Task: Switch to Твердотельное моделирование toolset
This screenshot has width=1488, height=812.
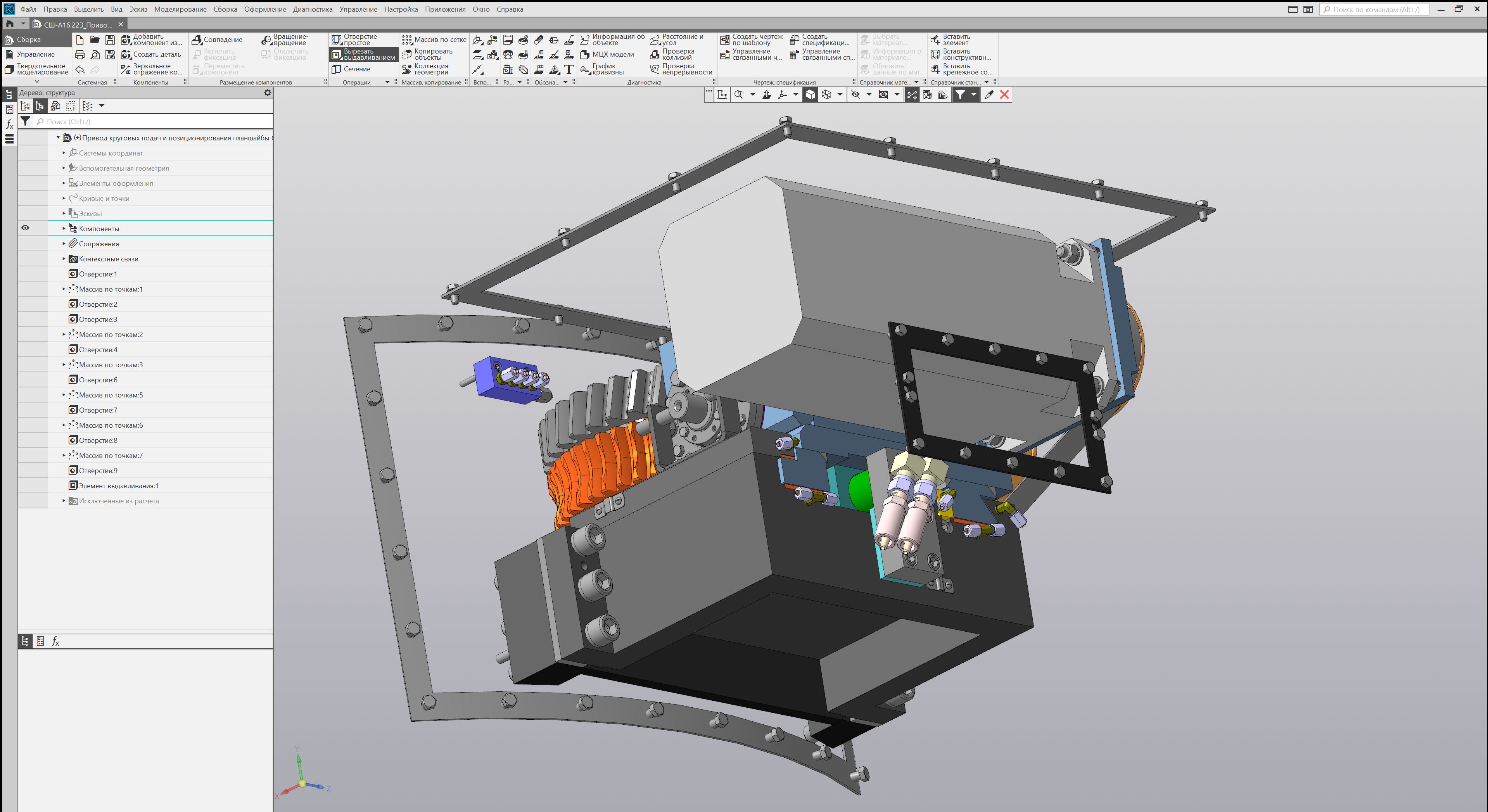Action: click(x=36, y=69)
